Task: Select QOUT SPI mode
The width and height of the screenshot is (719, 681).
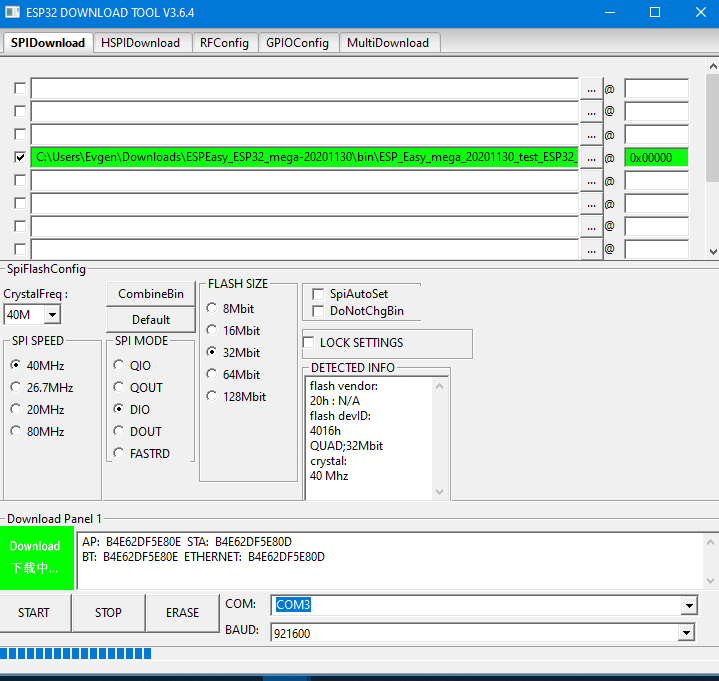Action: point(138,388)
